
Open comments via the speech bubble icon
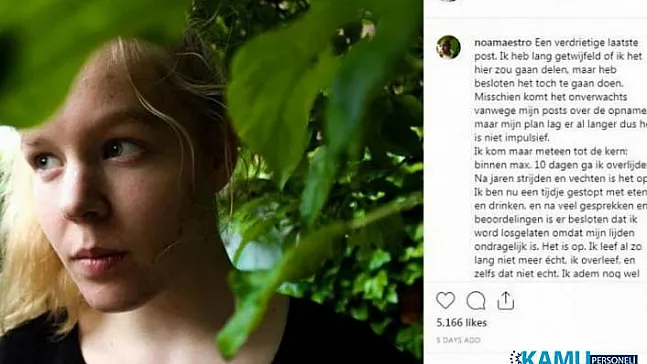point(476,300)
